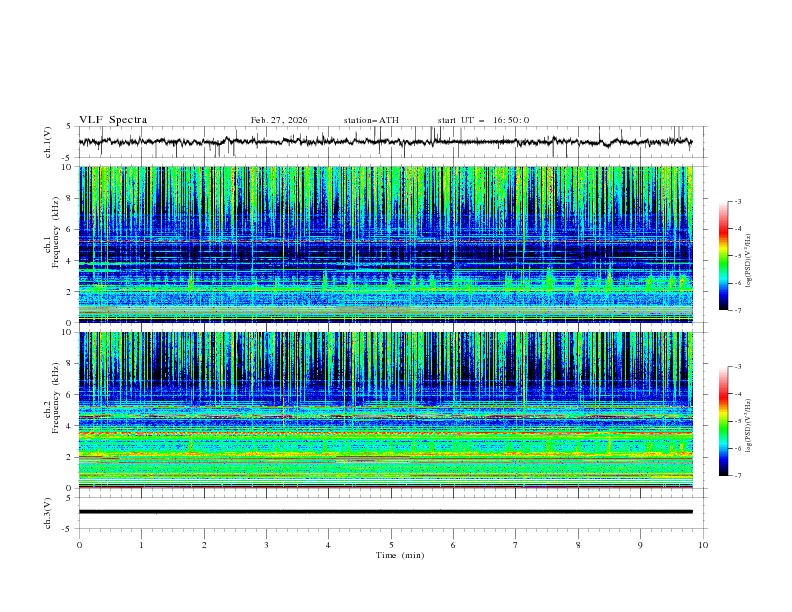Click the ch.2 colorbar "log(PSD)(V²/Hz)" label
This screenshot has width=792, height=612.
[748, 426]
